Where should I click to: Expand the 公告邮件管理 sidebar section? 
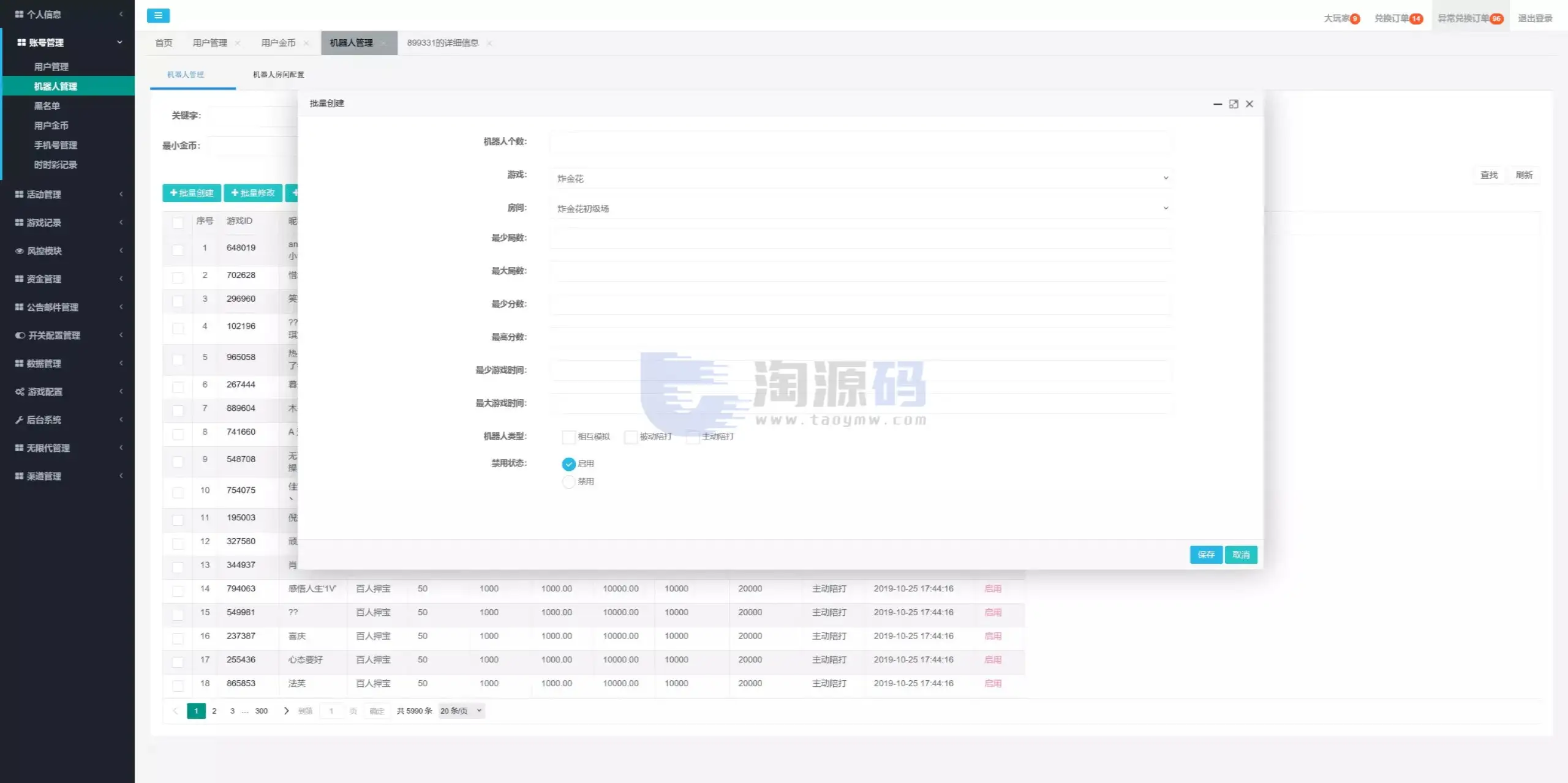(67, 307)
